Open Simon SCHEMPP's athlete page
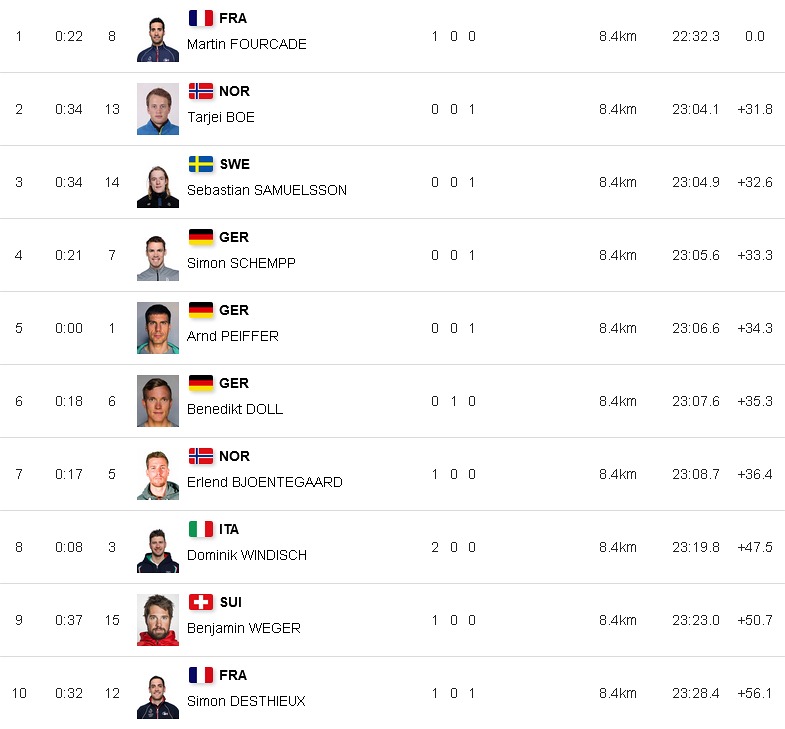Viewport: 785px width, 729px height. pyautogui.click(x=241, y=263)
